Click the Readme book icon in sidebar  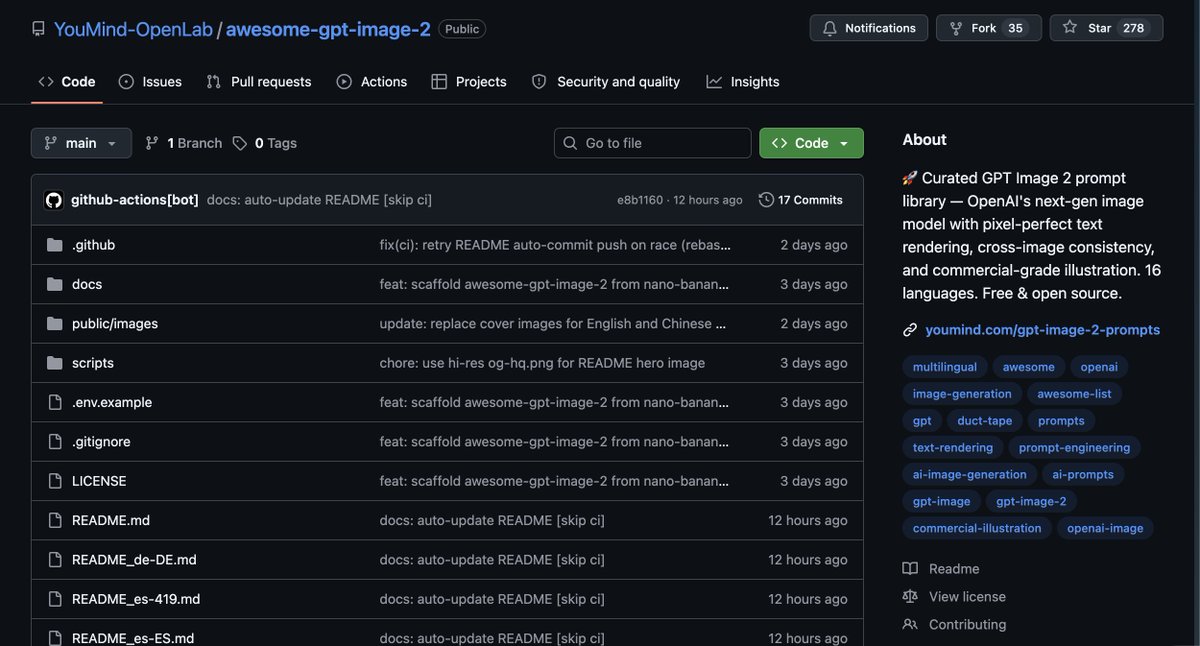click(x=910, y=569)
